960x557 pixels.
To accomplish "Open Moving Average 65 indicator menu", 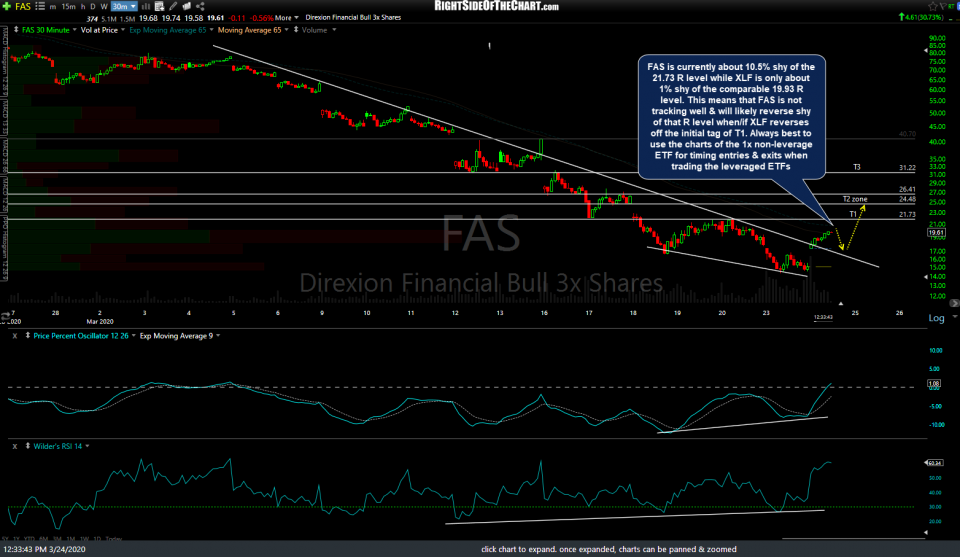I will 253,30.
